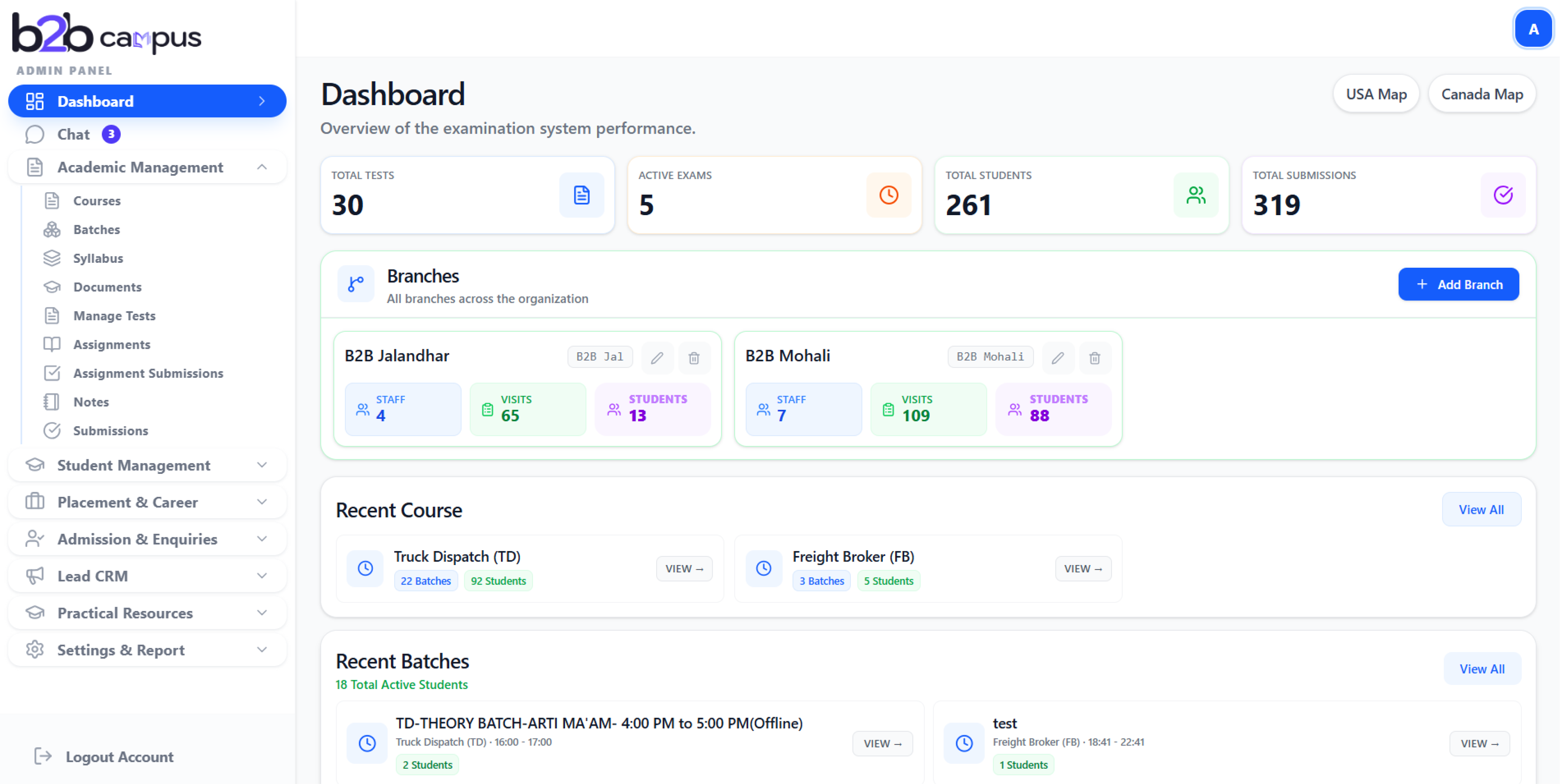Click VIEW for the 'test' batch
This screenshot has width=1560, height=784.
(x=1479, y=743)
